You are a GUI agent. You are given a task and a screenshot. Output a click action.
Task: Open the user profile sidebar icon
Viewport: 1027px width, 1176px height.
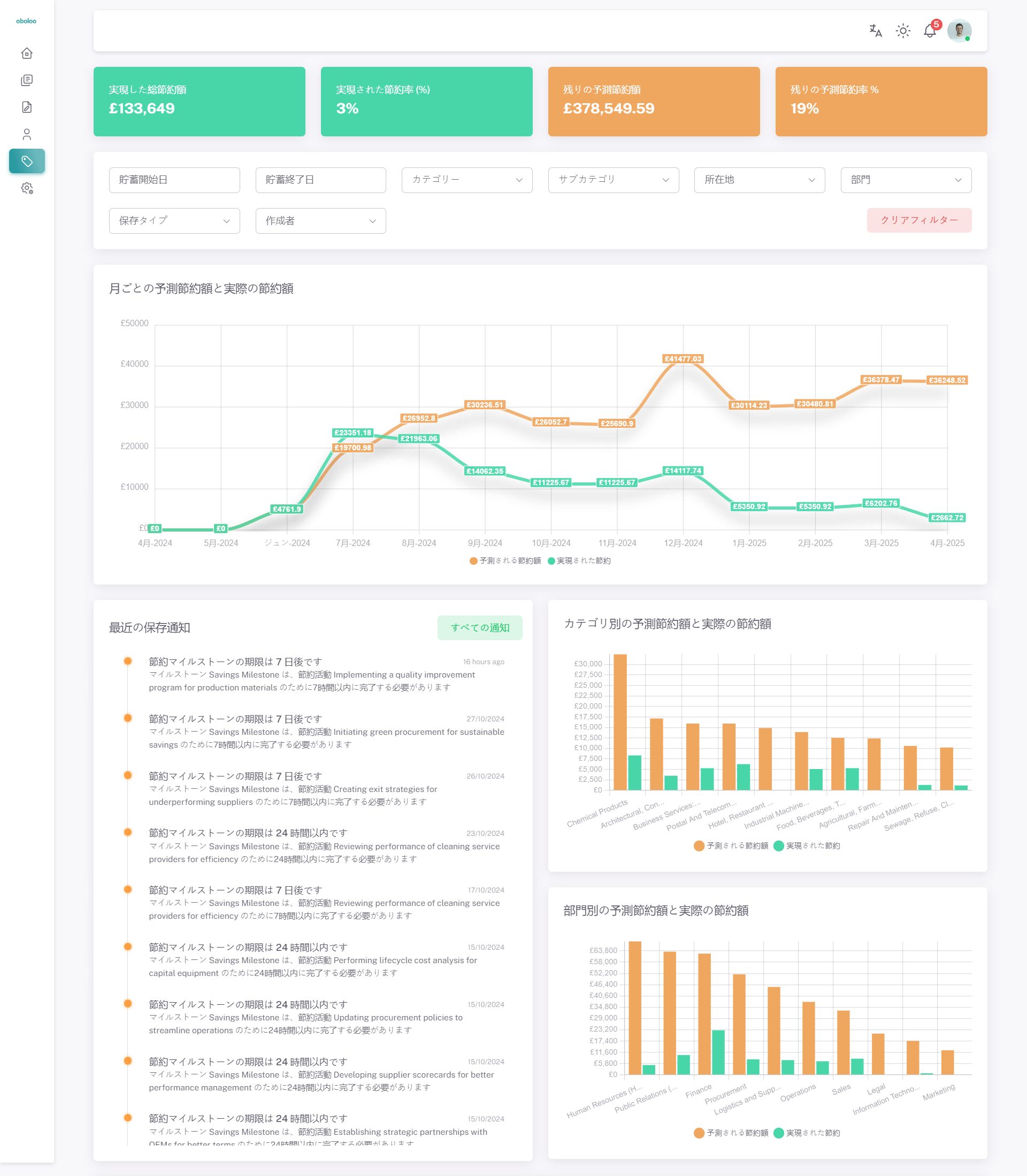click(27, 134)
